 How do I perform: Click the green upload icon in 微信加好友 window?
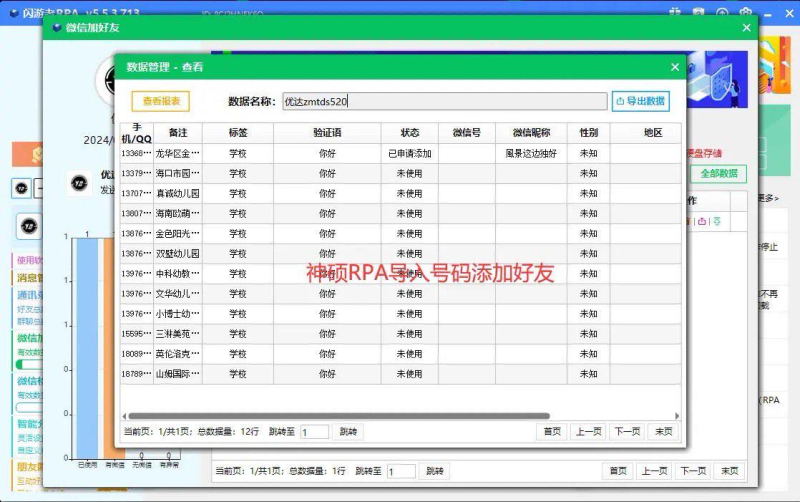click(x=717, y=221)
